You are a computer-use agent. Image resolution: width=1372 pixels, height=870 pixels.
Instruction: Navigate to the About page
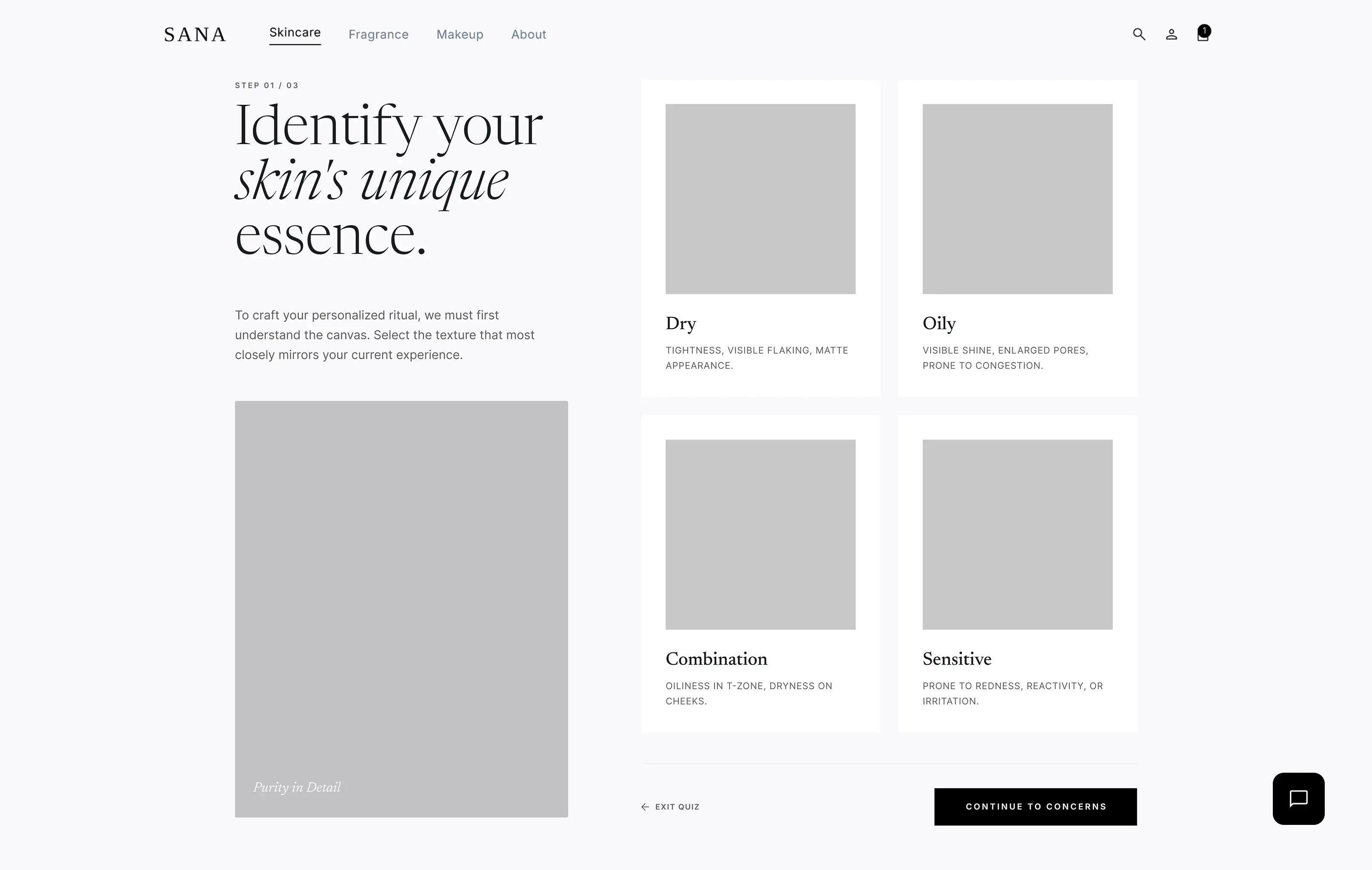[528, 35]
